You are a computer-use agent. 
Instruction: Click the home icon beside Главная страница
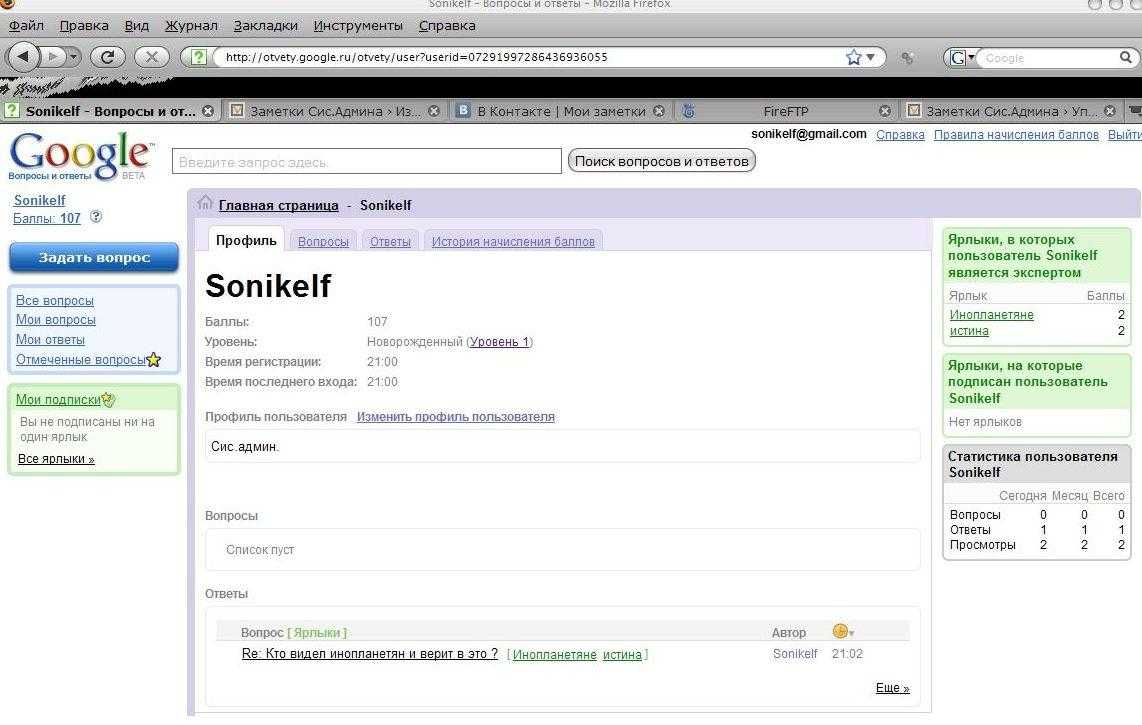click(x=205, y=203)
